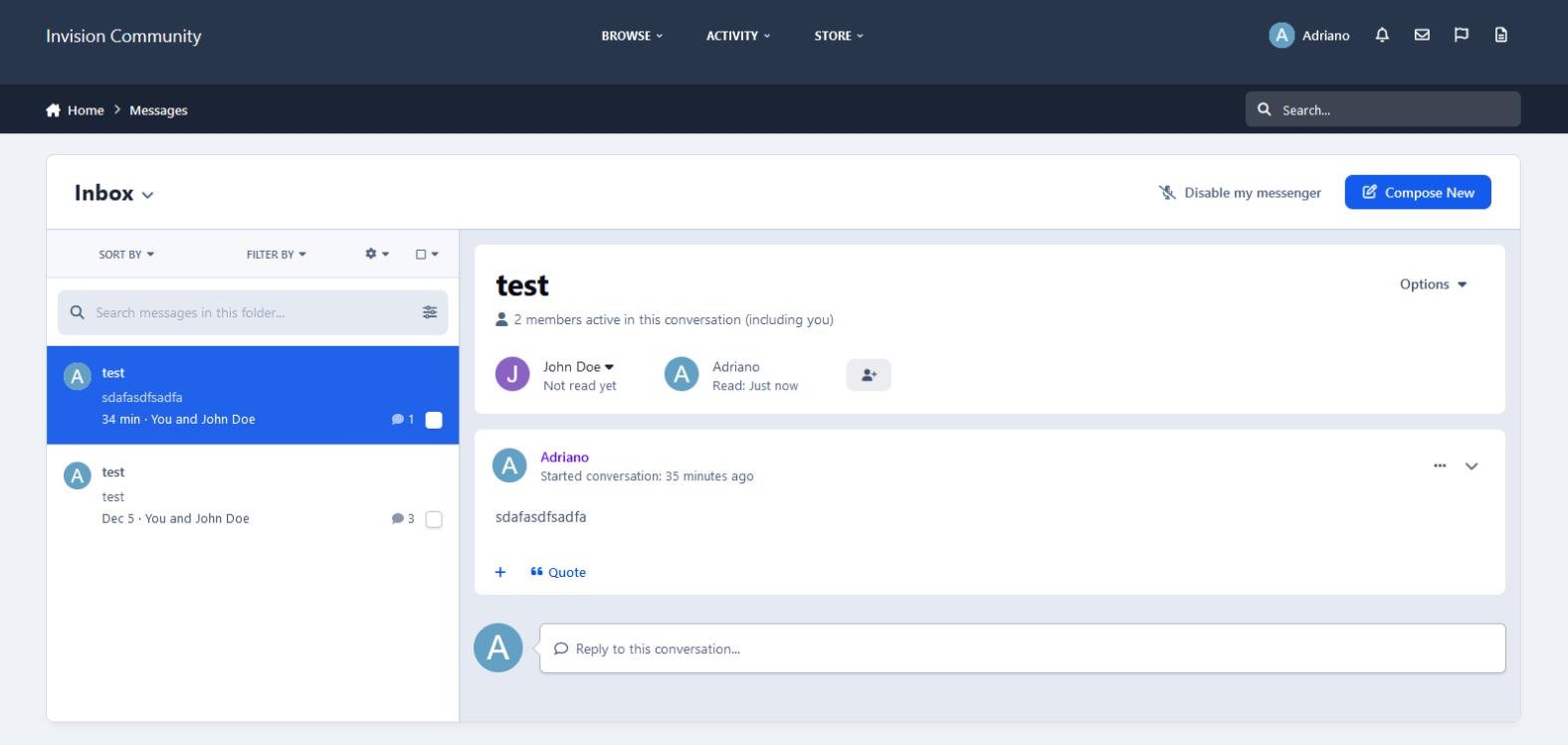
Task: Open the select-all checkbox dropdown
Action: point(427,255)
